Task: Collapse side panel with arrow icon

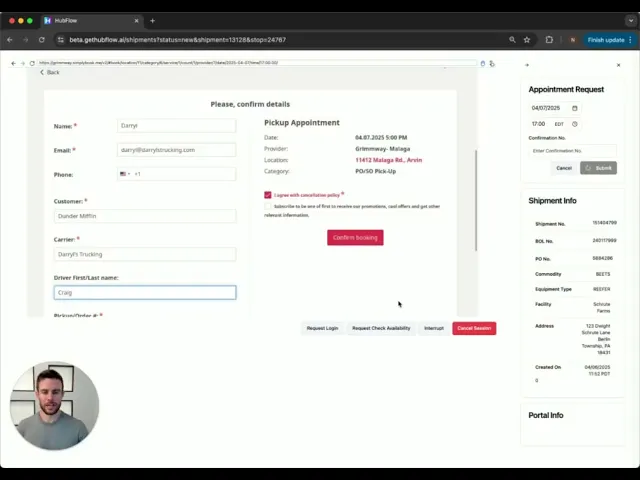Action: tap(527, 65)
